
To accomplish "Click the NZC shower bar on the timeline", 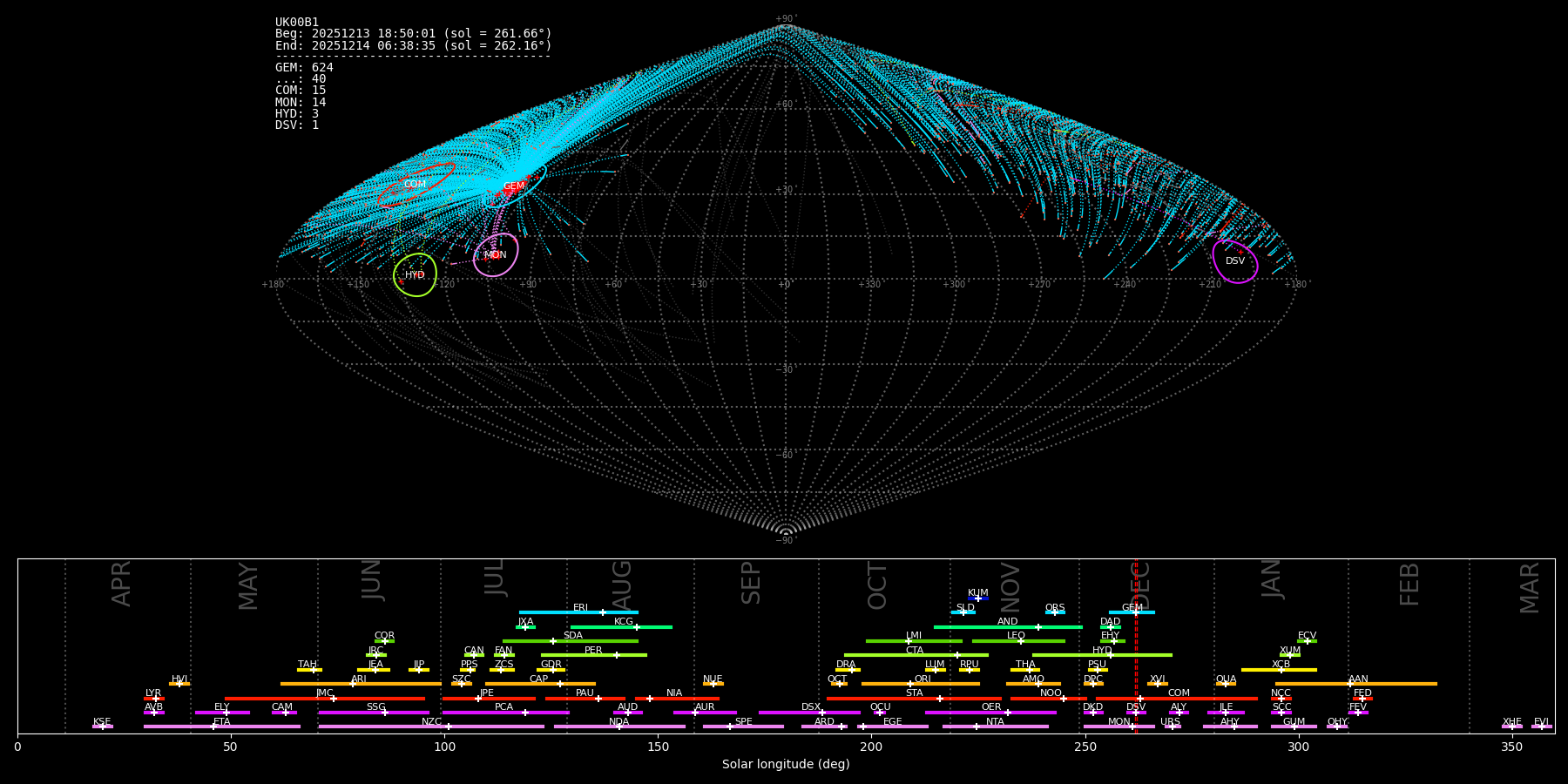I will 431,727.
